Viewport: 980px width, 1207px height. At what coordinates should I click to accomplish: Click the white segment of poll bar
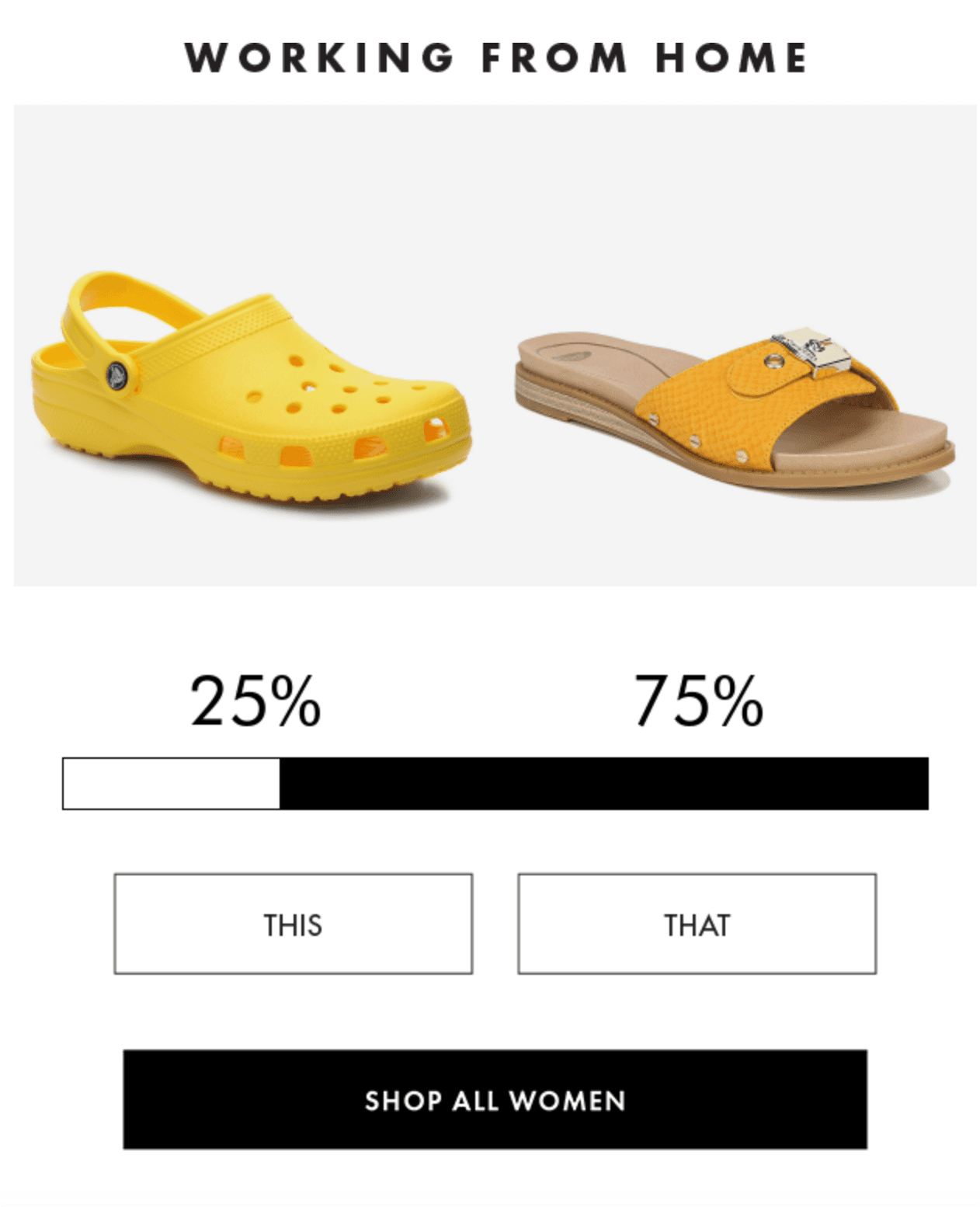(171, 784)
